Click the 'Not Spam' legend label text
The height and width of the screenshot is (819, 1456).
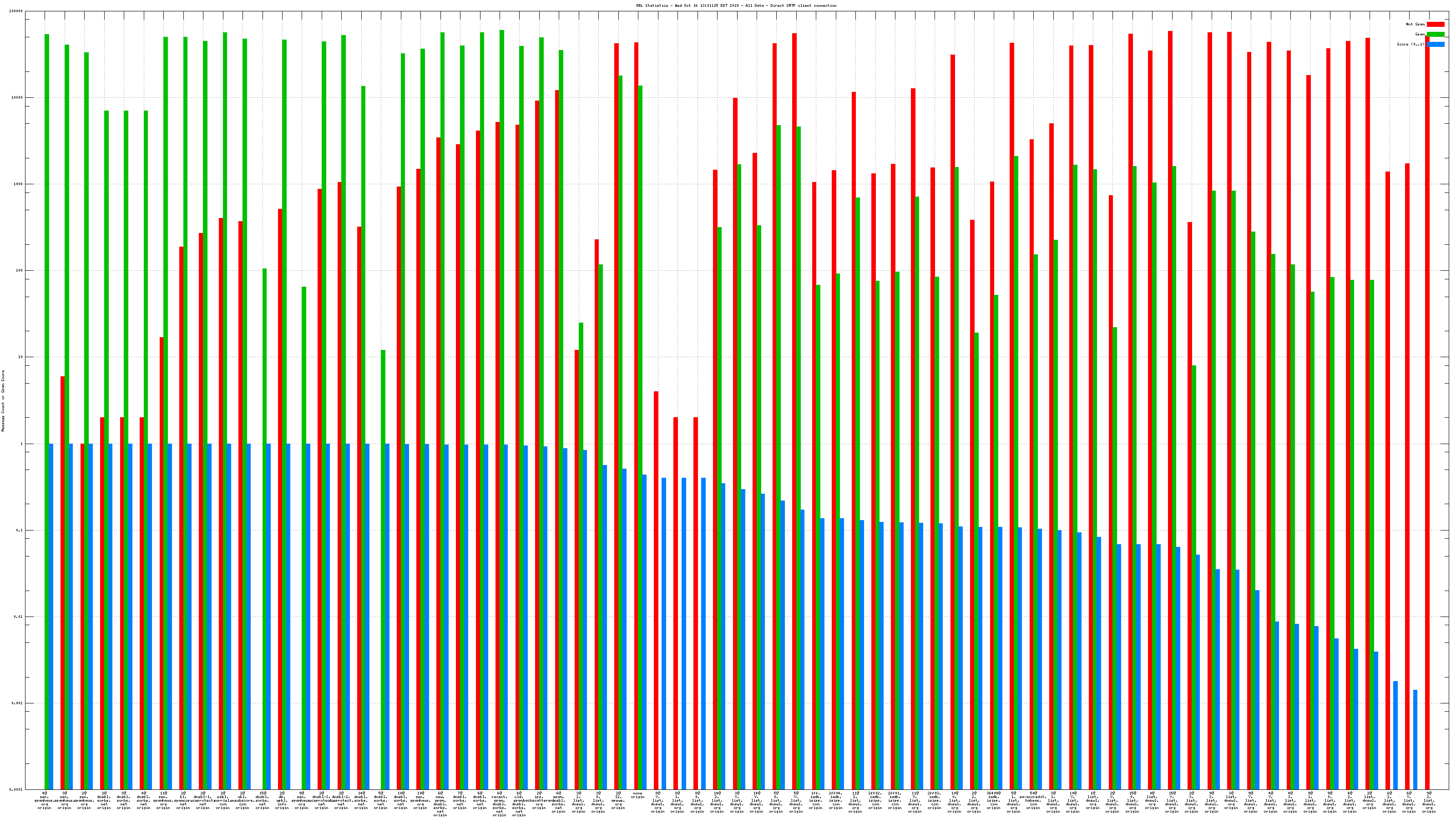pyautogui.click(x=1416, y=24)
